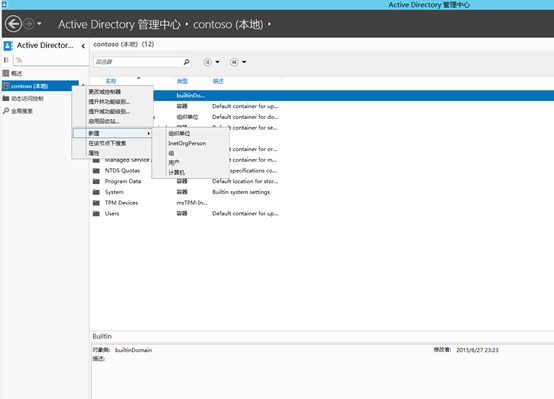Choose 在该节点下搜索 from context menu
The height and width of the screenshot is (399, 554).
pyautogui.click(x=107, y=143)
